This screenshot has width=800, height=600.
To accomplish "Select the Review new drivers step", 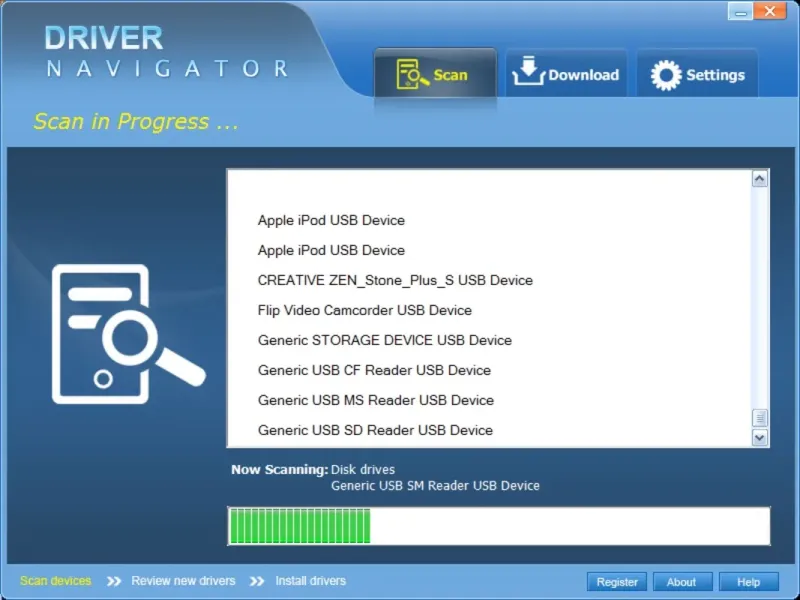I will click(x=183, y=581).
